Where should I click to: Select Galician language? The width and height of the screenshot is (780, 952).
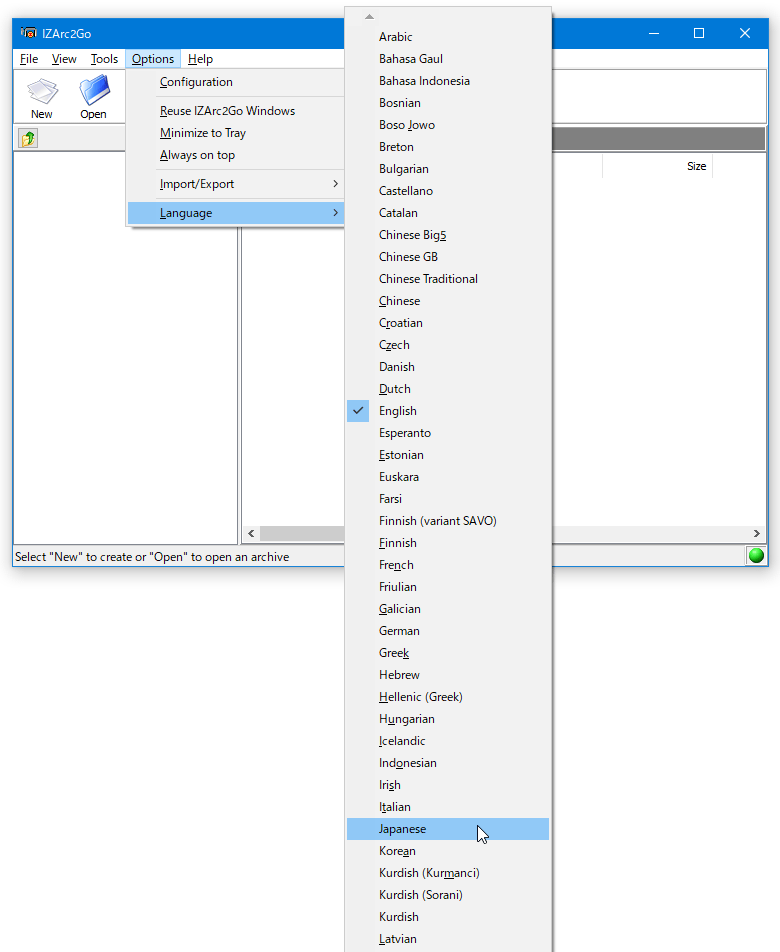(x=448, y=609)
